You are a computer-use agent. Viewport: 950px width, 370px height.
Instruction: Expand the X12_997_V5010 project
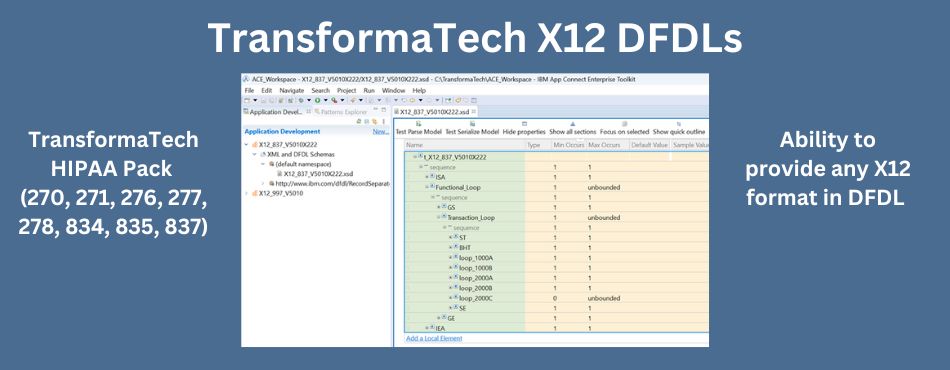[x=247, y=193]
